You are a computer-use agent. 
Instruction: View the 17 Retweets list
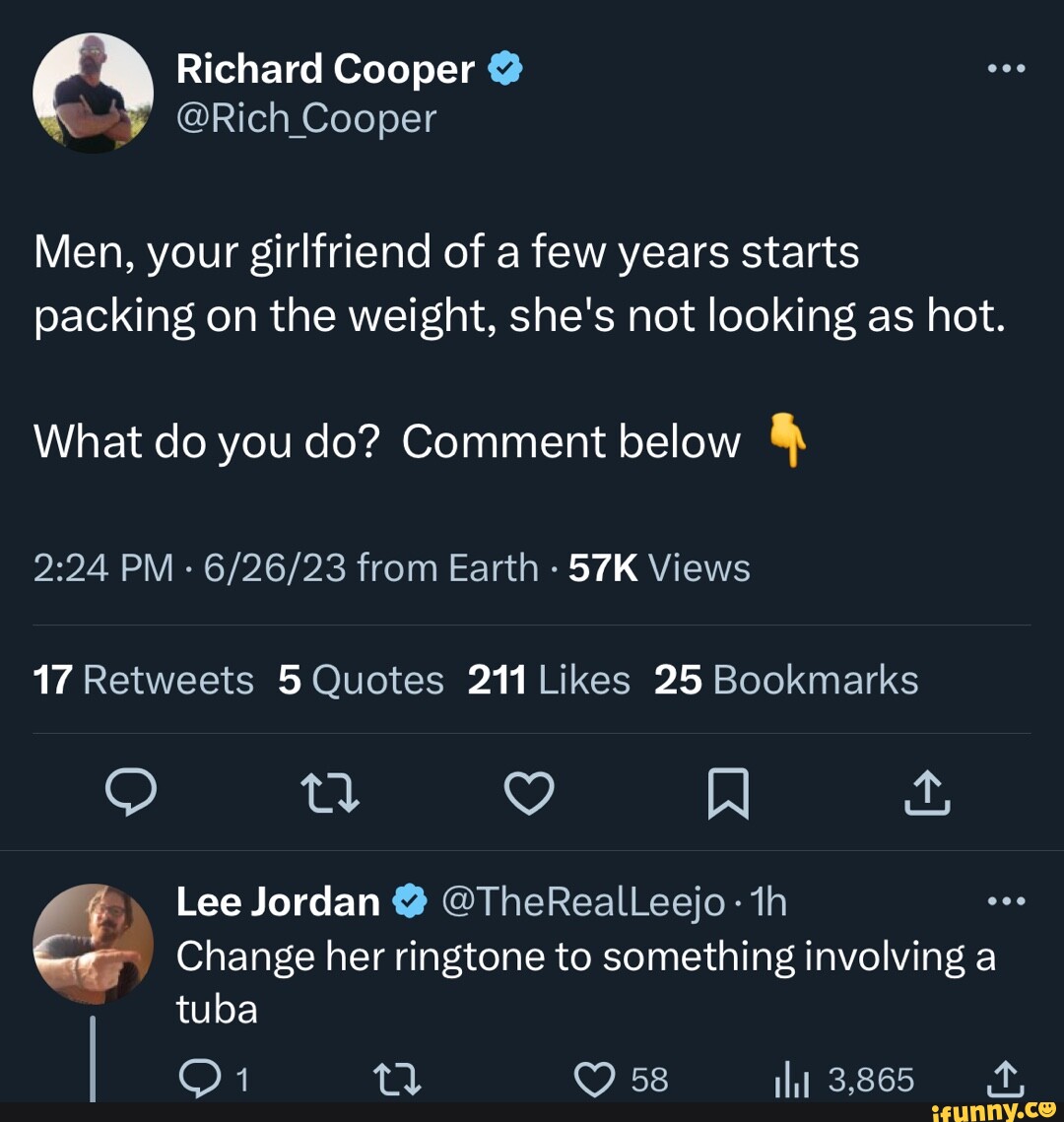point(143,679)
